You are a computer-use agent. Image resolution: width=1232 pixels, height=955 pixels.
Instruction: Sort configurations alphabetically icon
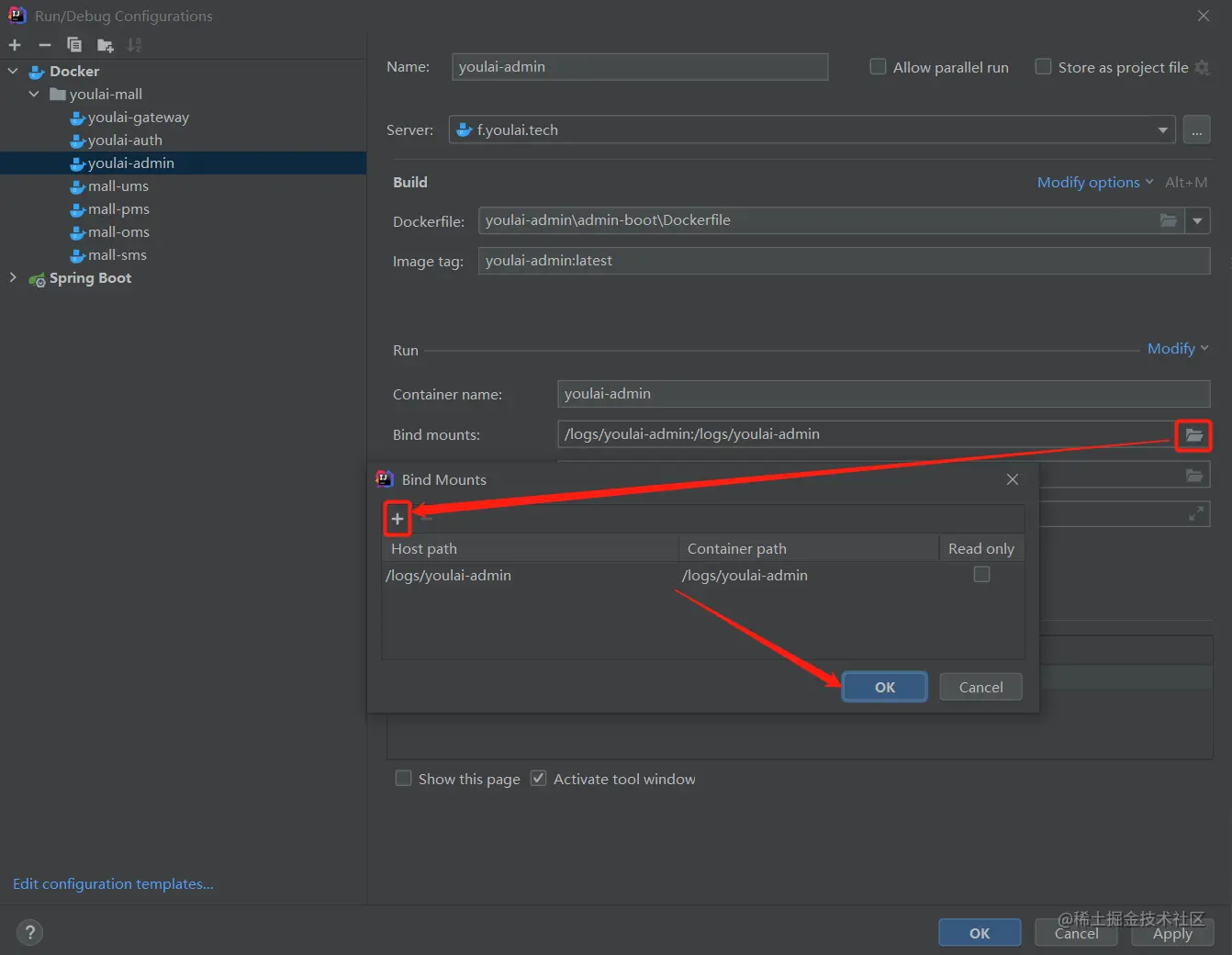point(135,45)
